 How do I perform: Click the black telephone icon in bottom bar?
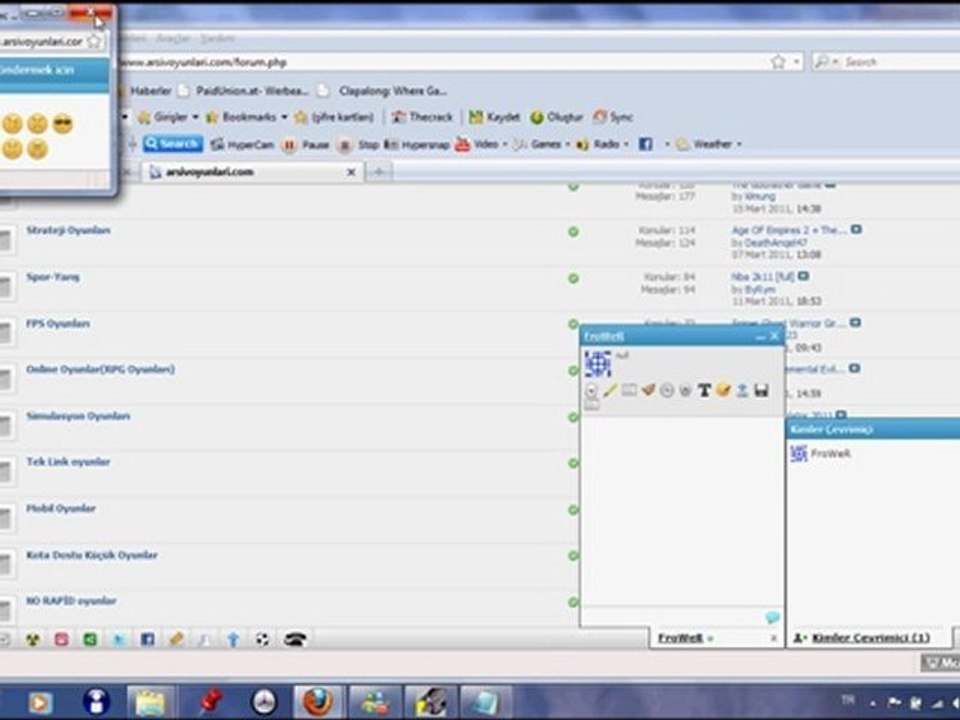295,640
